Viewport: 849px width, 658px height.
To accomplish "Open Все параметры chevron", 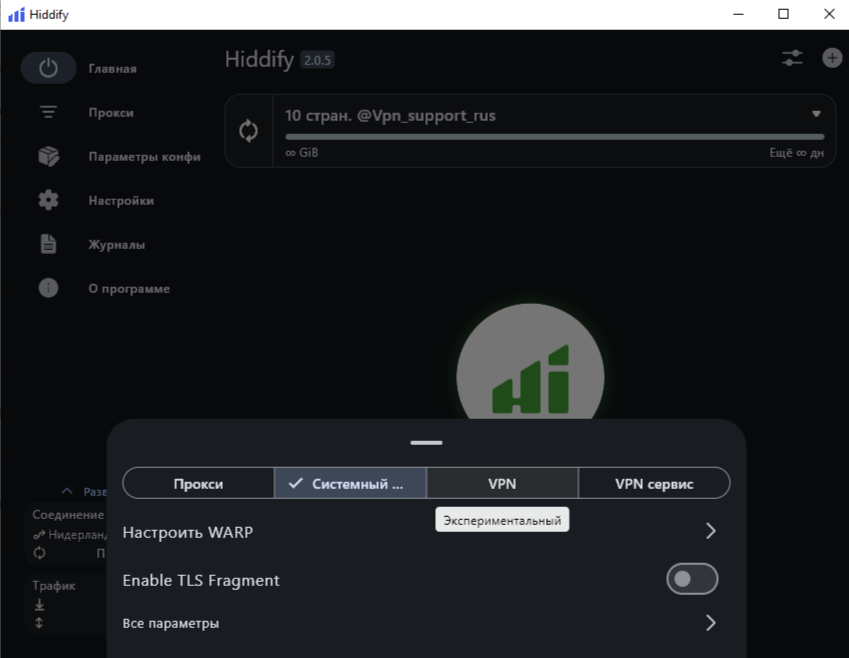I will 710,623.
